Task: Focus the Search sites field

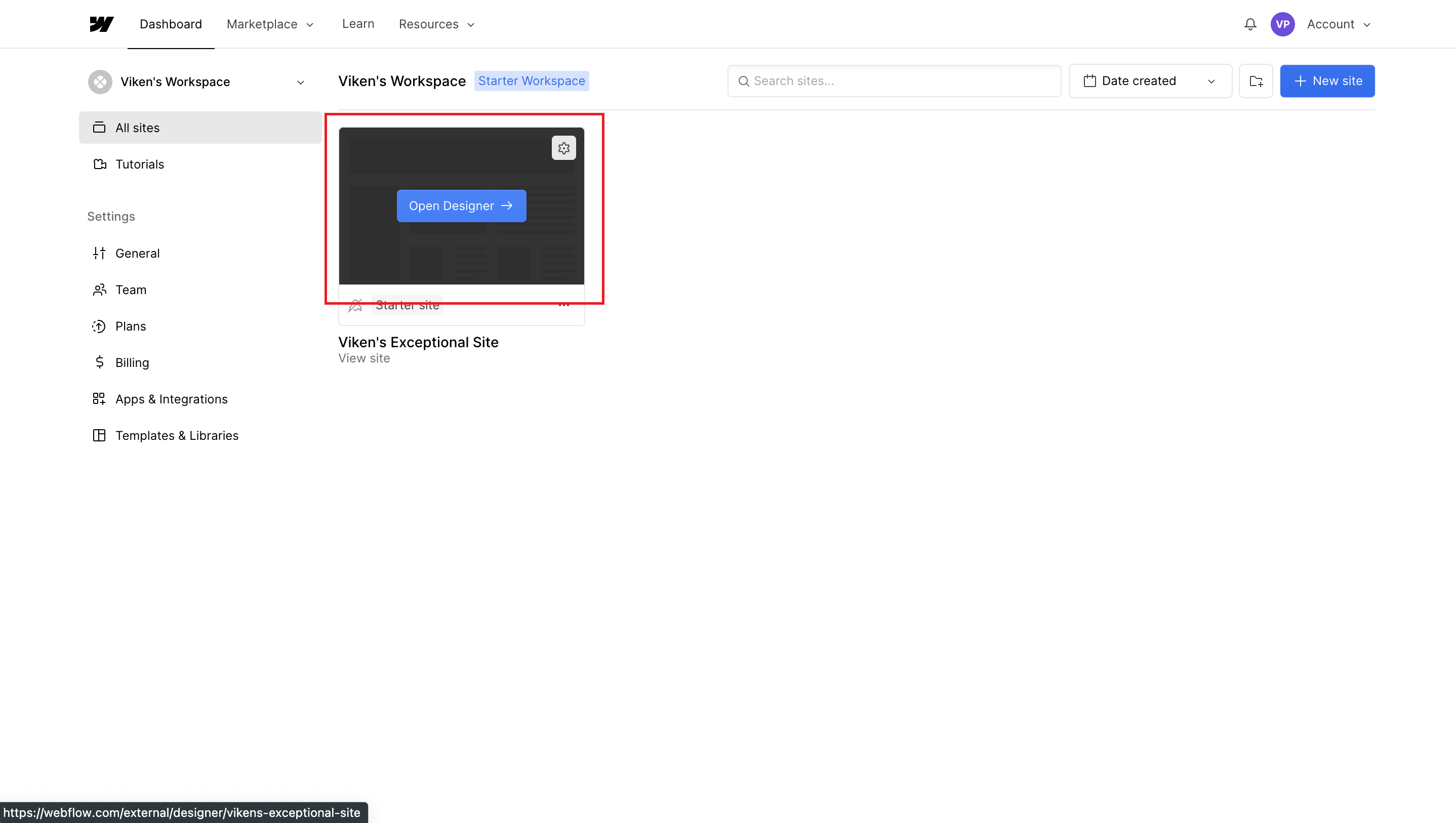Action: click(894, 81)
